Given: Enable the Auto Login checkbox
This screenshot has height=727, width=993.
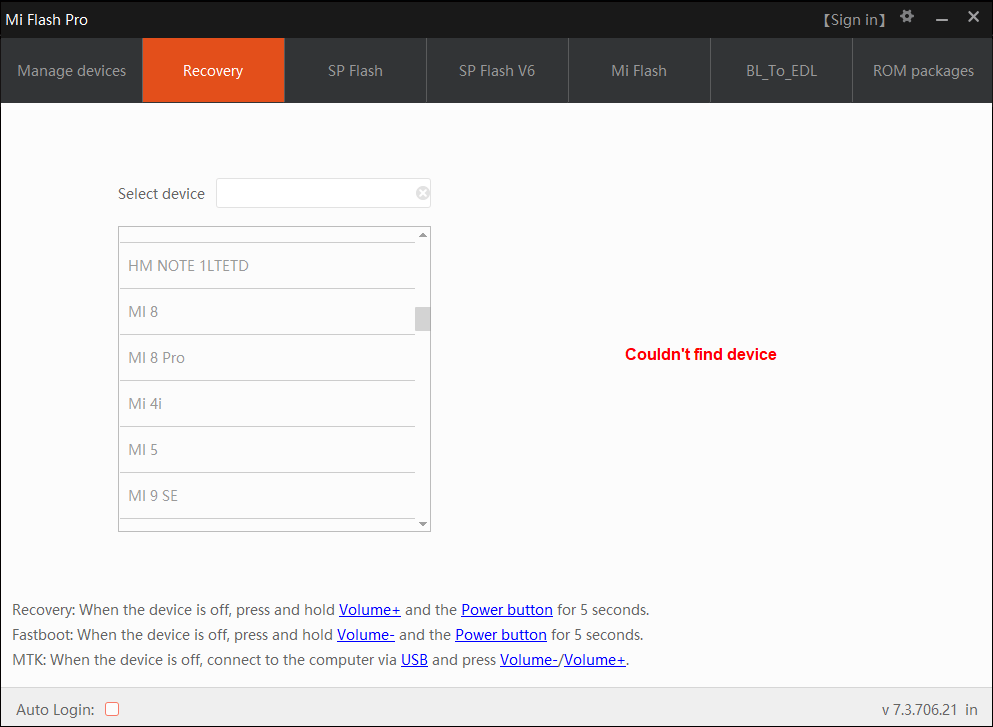Looking at the screenshot, I should (112, 708).
